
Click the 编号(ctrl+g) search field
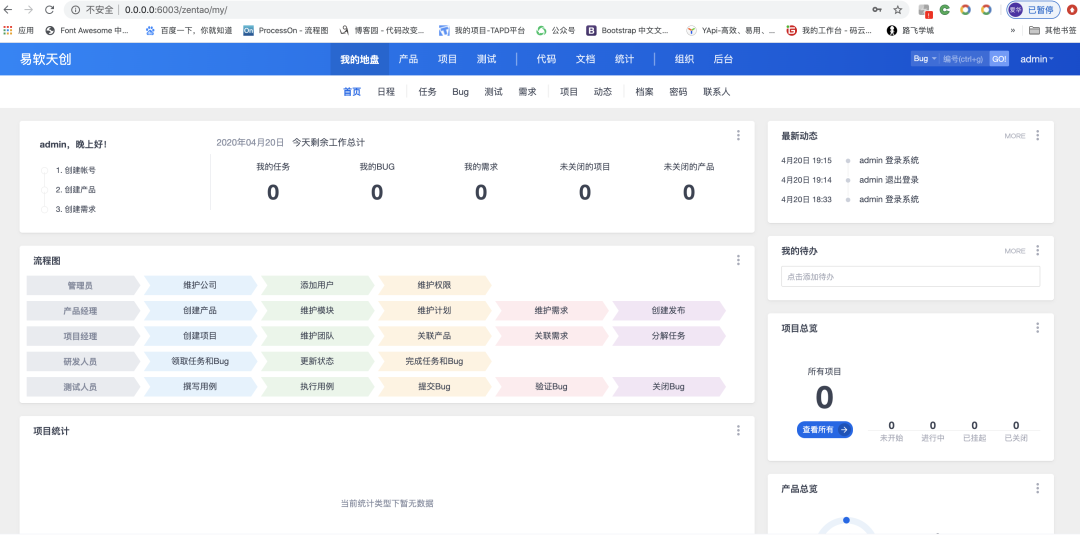pos(964,59)
